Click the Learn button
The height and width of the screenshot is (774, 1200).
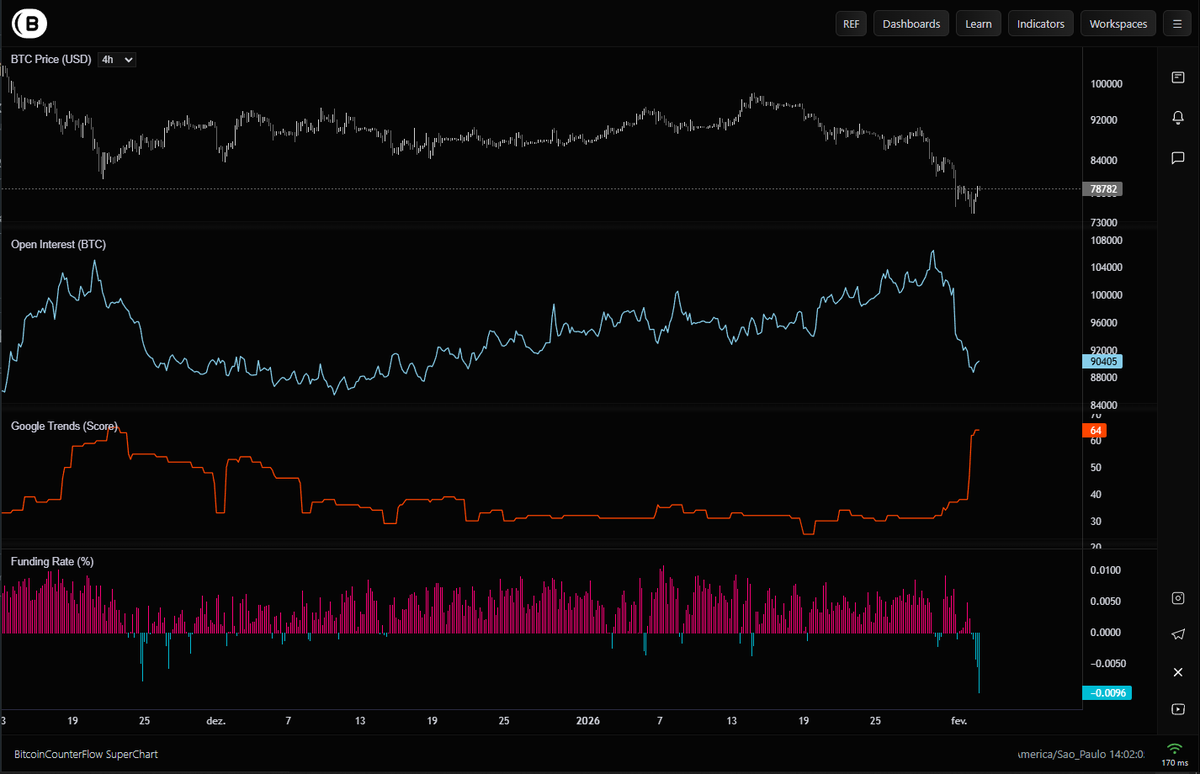[x=978, y=23]
